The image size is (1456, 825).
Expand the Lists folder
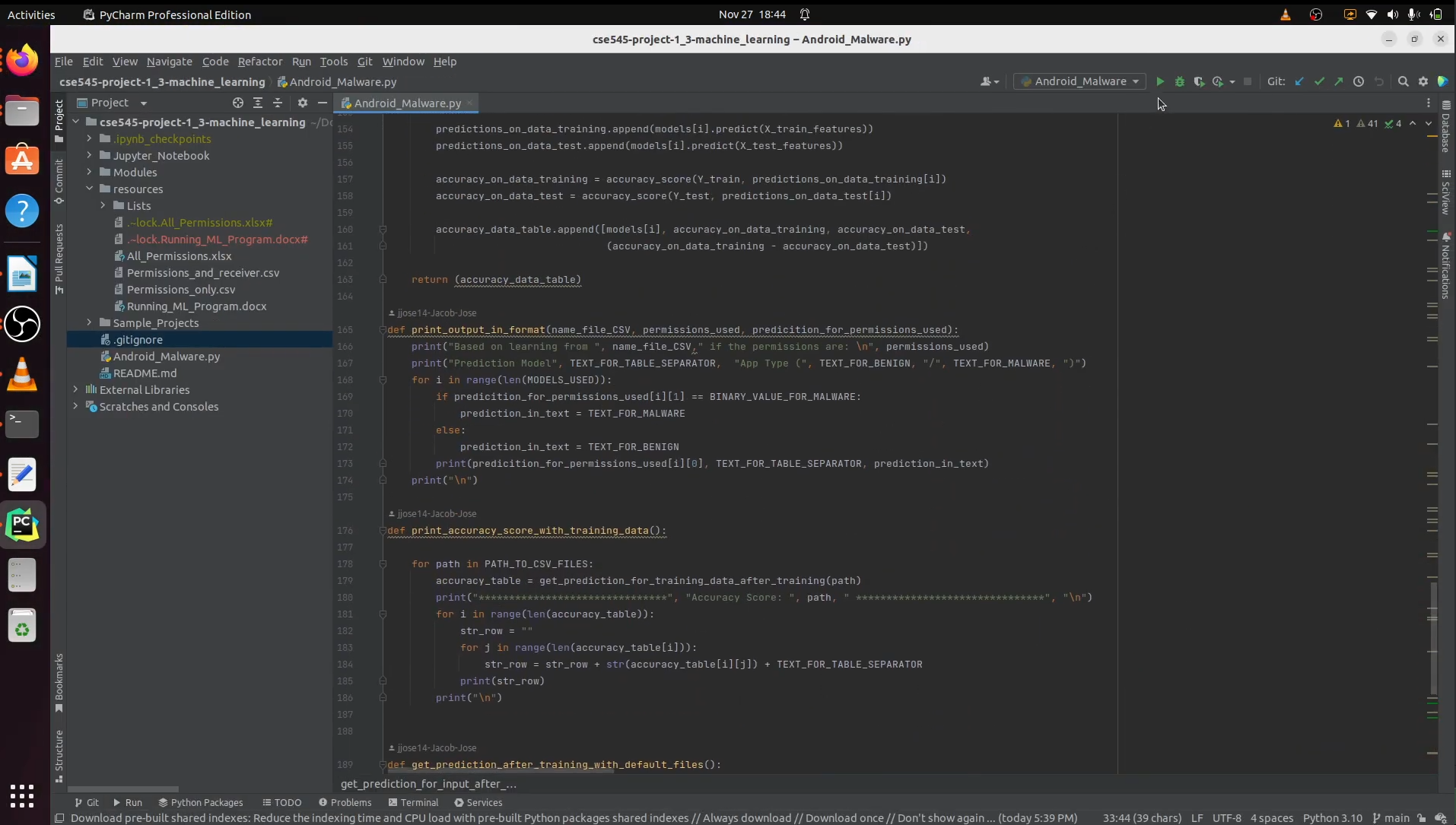click(x=103, y=205)
